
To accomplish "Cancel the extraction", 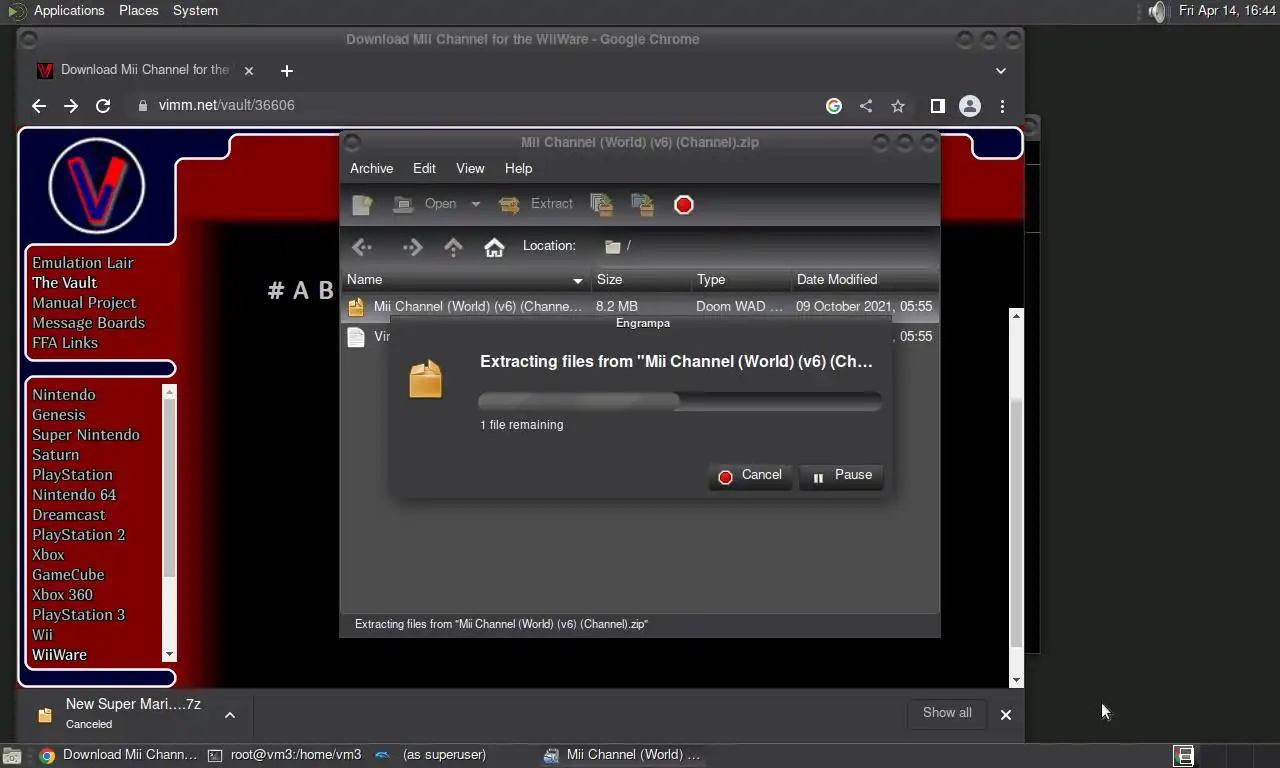I will [750, 475].
